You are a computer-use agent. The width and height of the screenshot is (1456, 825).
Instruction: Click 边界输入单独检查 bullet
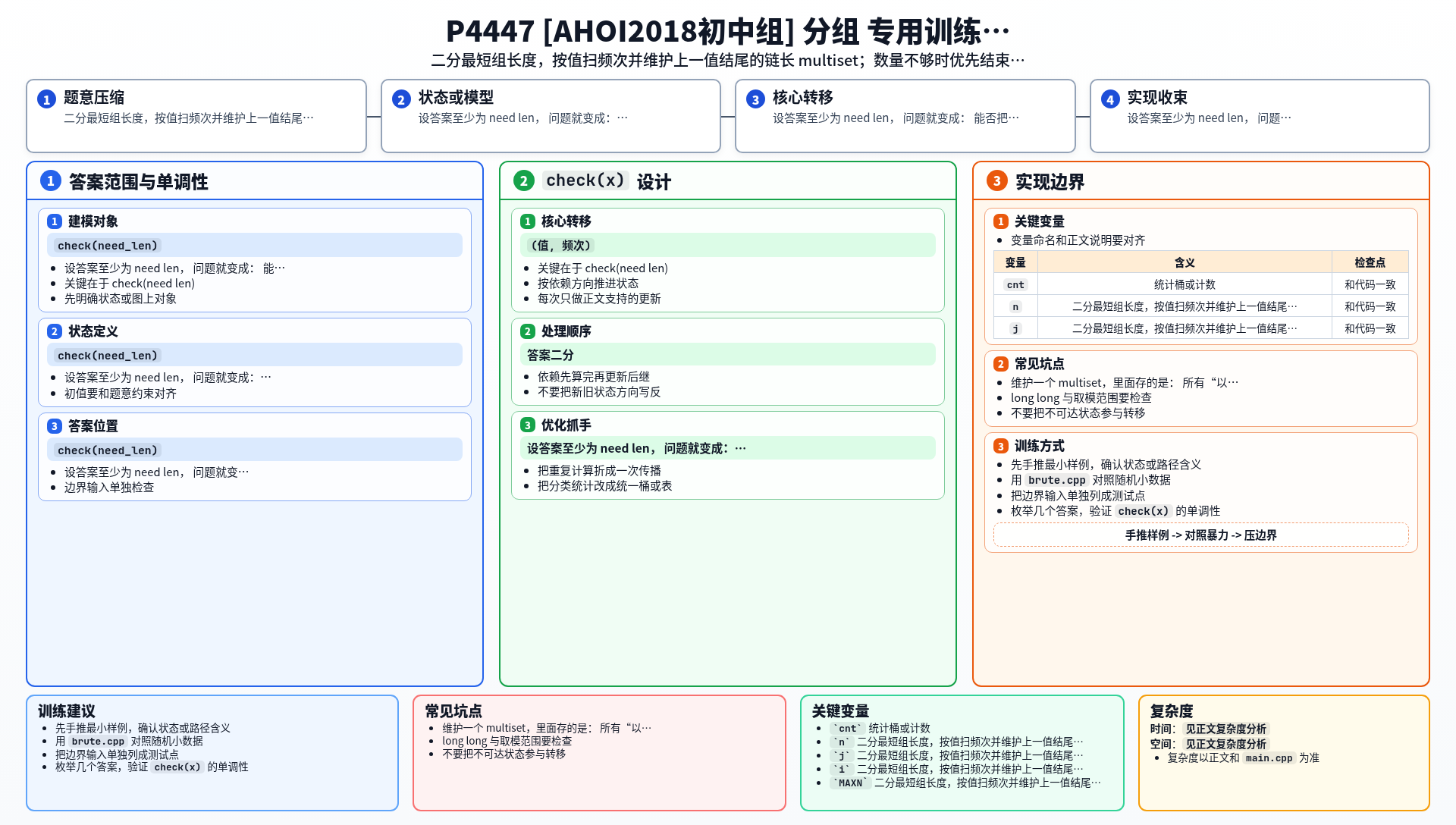point(109,488)
